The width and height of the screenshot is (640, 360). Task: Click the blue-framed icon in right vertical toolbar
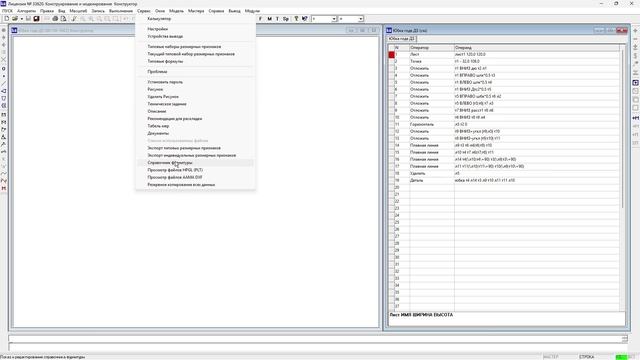point(636,83)
